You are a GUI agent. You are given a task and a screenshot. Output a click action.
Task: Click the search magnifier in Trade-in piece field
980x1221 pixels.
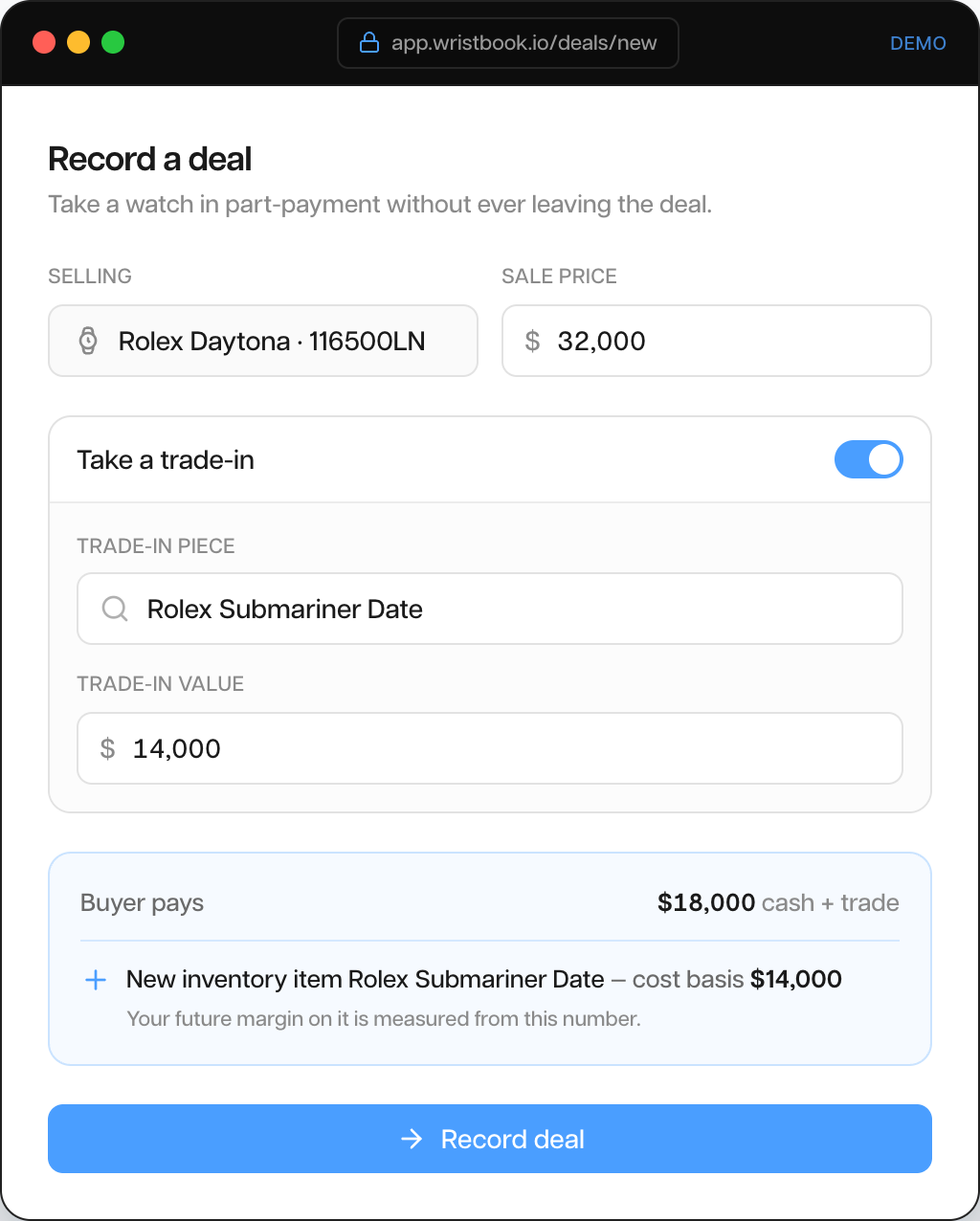click(115, 609)
